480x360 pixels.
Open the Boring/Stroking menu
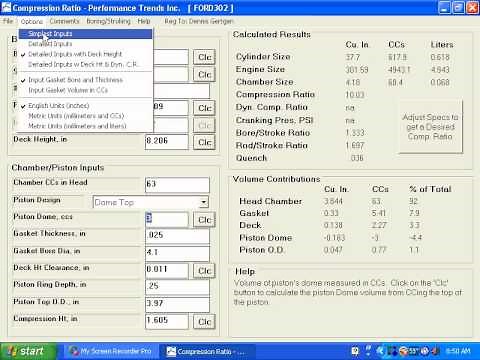click(x=108, y=21)
